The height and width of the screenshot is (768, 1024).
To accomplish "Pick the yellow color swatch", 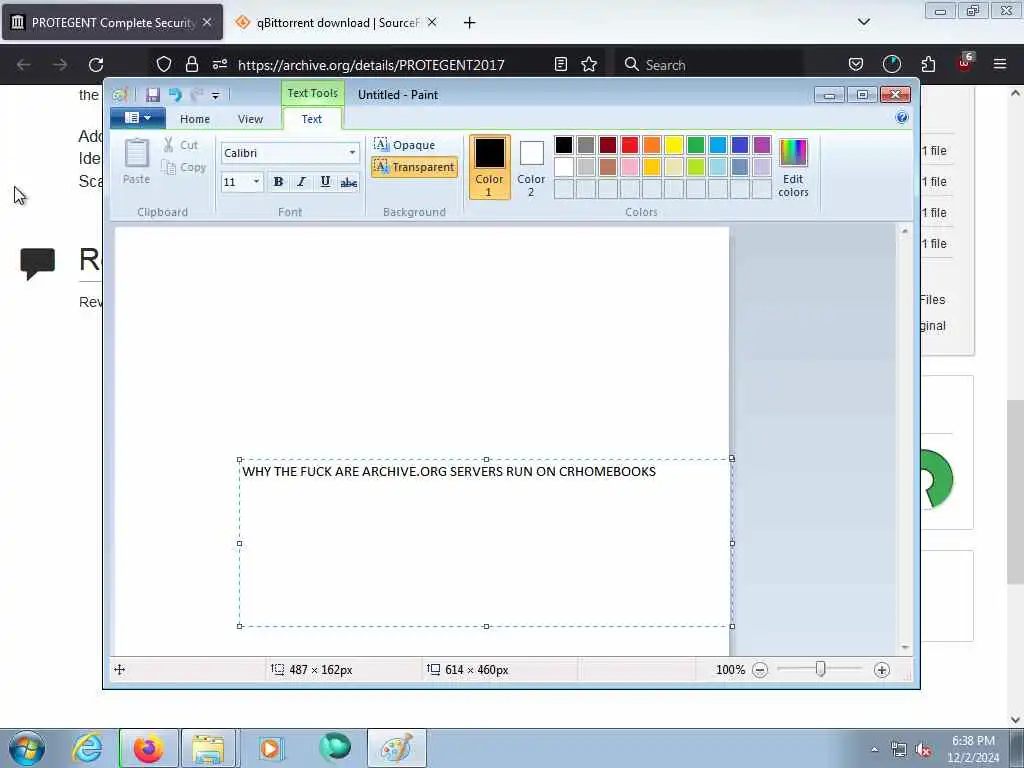I will pos(673,145).
